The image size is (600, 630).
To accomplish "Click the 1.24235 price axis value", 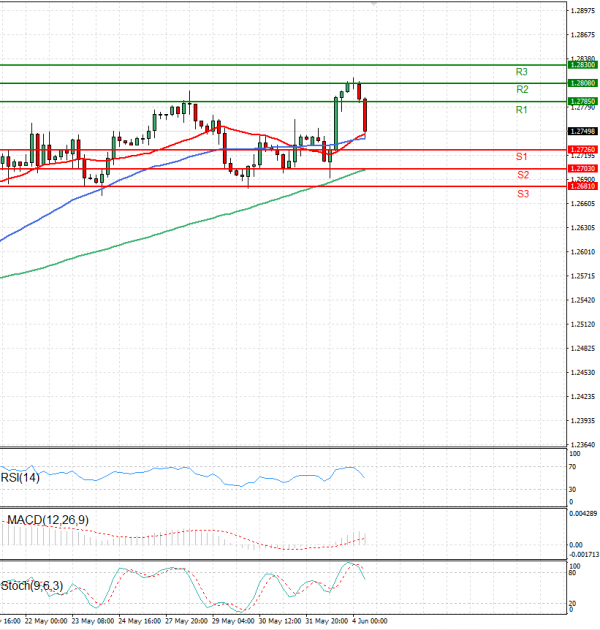I will point(583,397).
